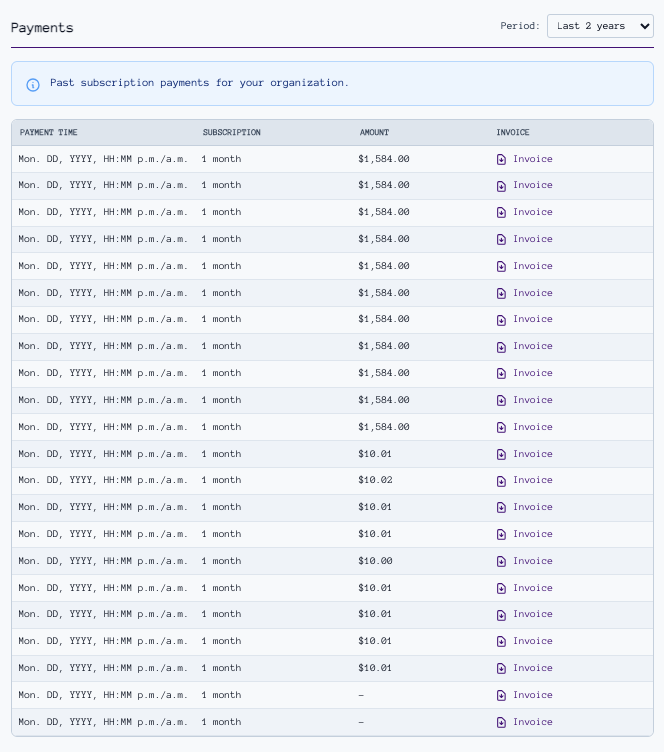Select '1 month' in the $10.00 row
This screenshot has height=752, width=664.
(x=221, y=561)
